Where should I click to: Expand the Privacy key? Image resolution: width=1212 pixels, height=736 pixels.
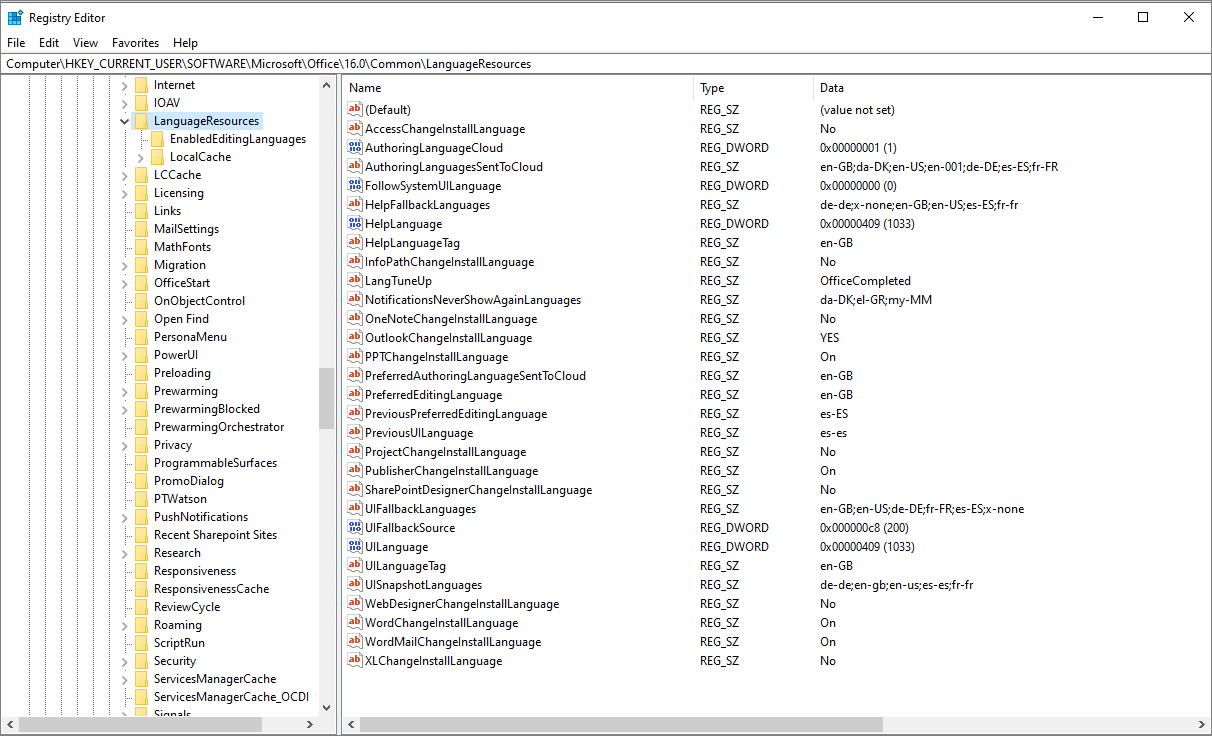click(x=125, y=445)
